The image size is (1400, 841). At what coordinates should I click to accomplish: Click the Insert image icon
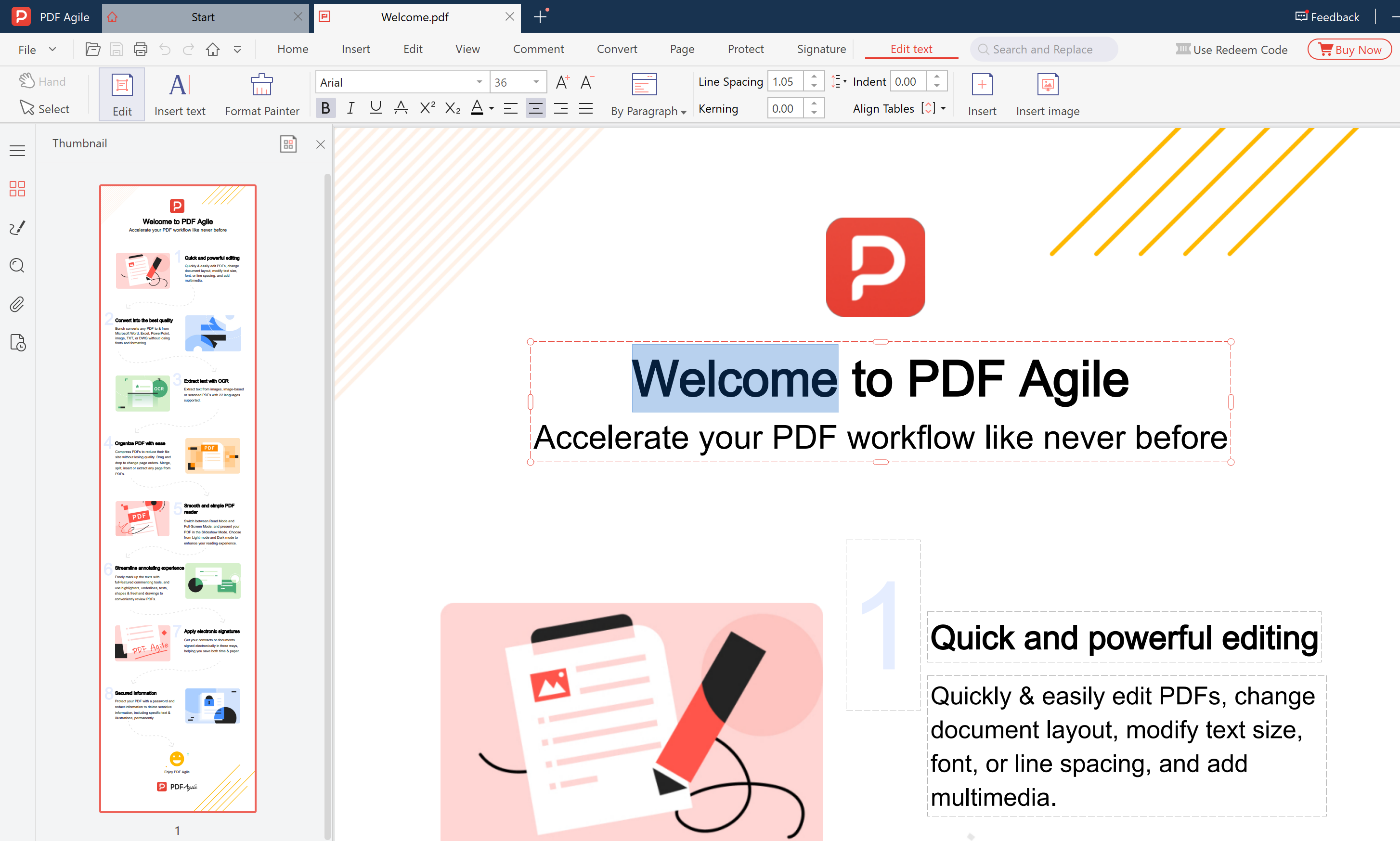point(1048,95)
